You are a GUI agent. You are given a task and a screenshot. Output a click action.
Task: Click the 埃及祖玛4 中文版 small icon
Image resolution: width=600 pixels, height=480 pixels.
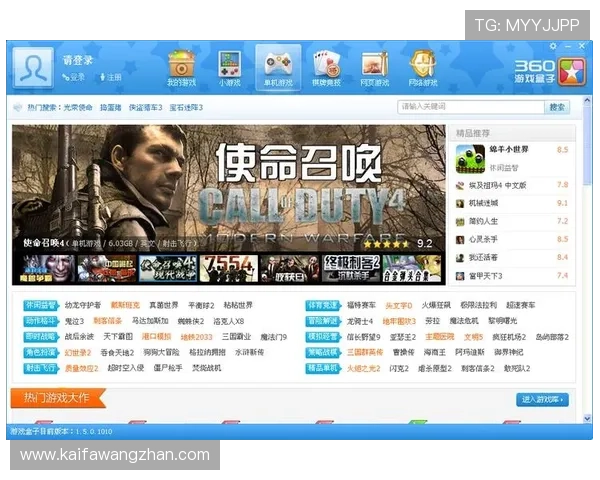[x=460, y=186]
